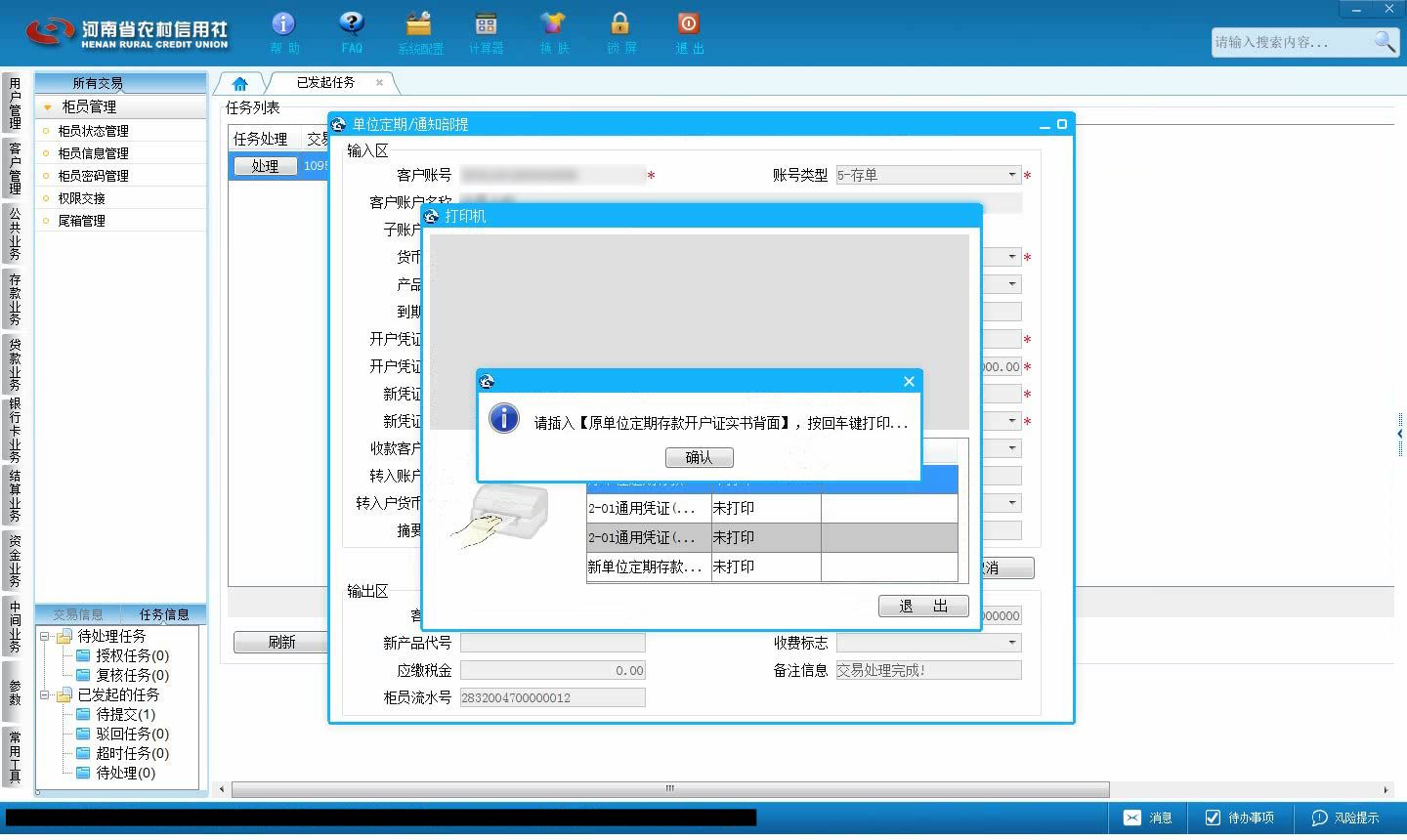Select the 超时任务(0) folder
Viewport: 1407px width, 840px height.
(x=121, y=753)
